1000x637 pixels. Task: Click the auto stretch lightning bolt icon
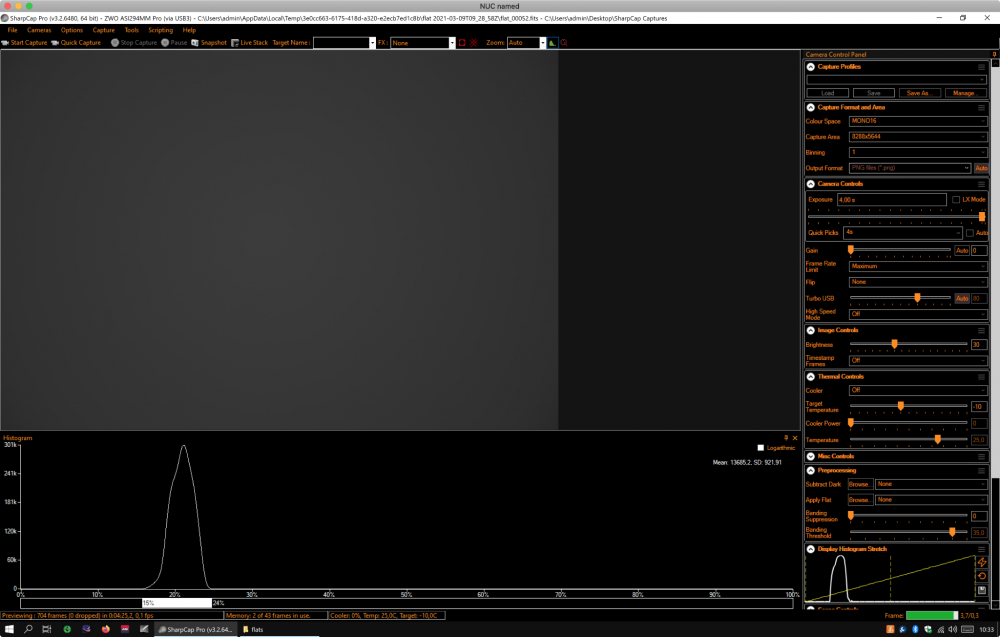tap(982, 562)
